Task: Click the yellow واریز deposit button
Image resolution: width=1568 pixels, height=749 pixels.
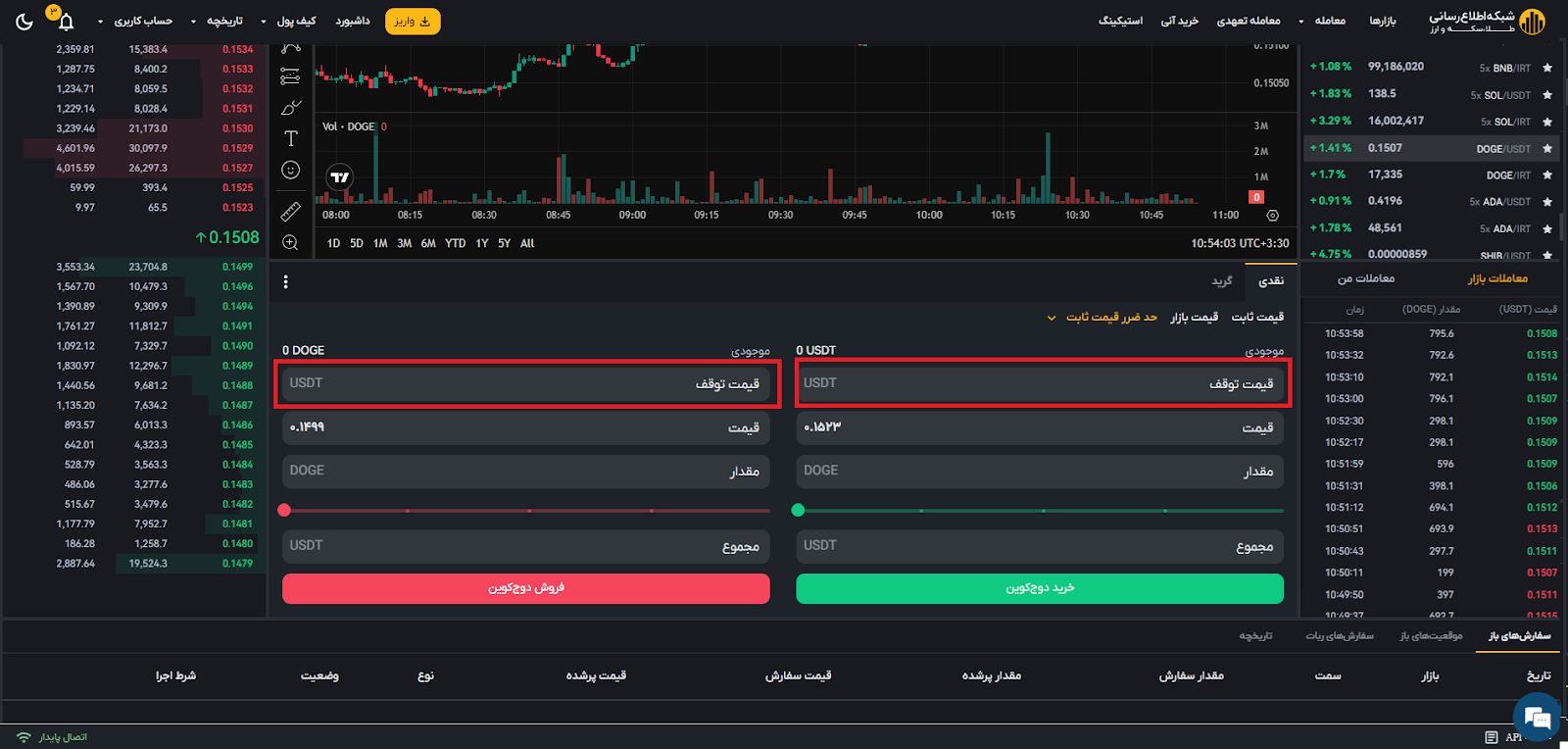Action: pos(413,21)
